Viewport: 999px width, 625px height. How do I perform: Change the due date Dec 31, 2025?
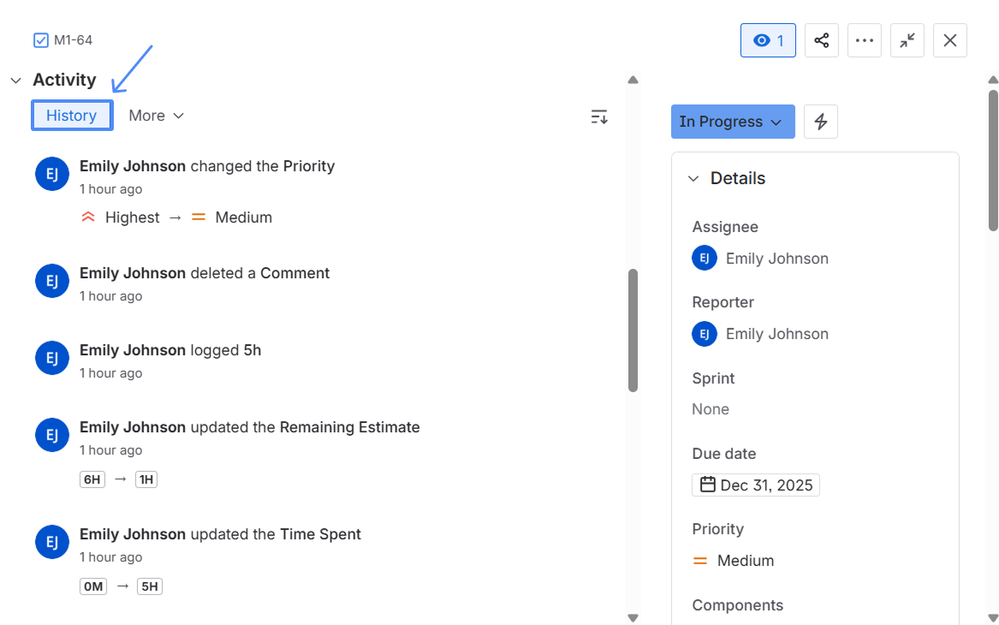click(766, 484)
